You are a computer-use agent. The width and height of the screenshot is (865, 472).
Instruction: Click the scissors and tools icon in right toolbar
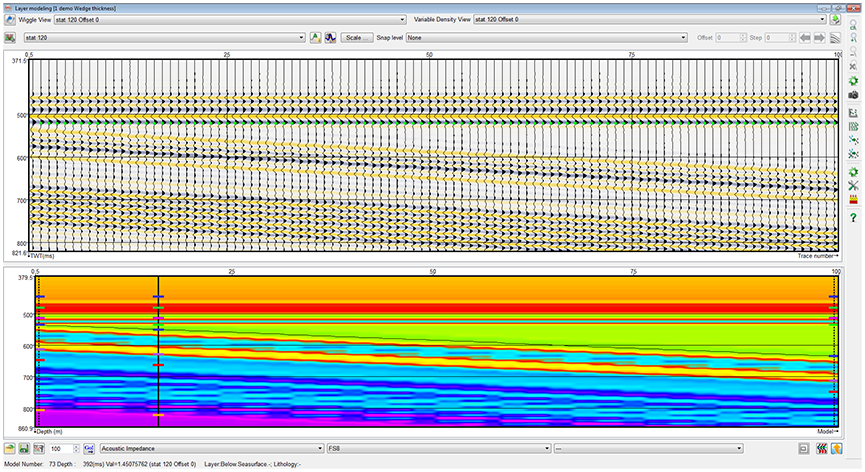pos(853,186)
